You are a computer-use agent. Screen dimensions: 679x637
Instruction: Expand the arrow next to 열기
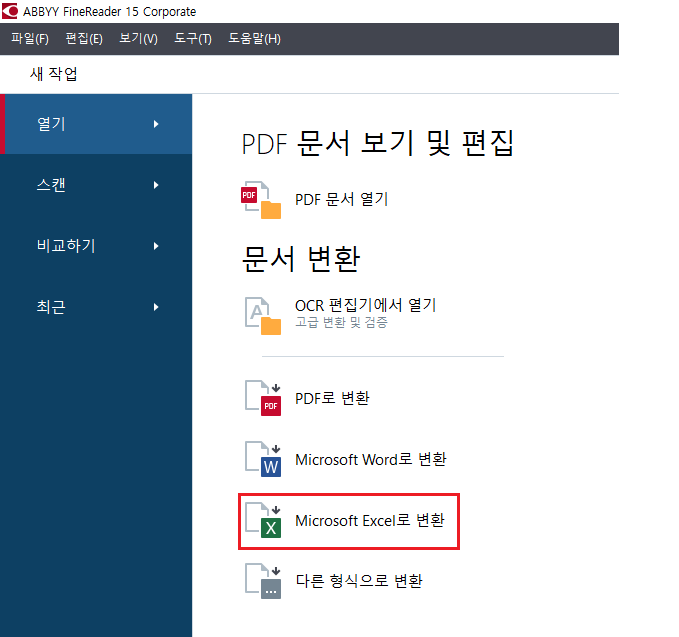156,124
